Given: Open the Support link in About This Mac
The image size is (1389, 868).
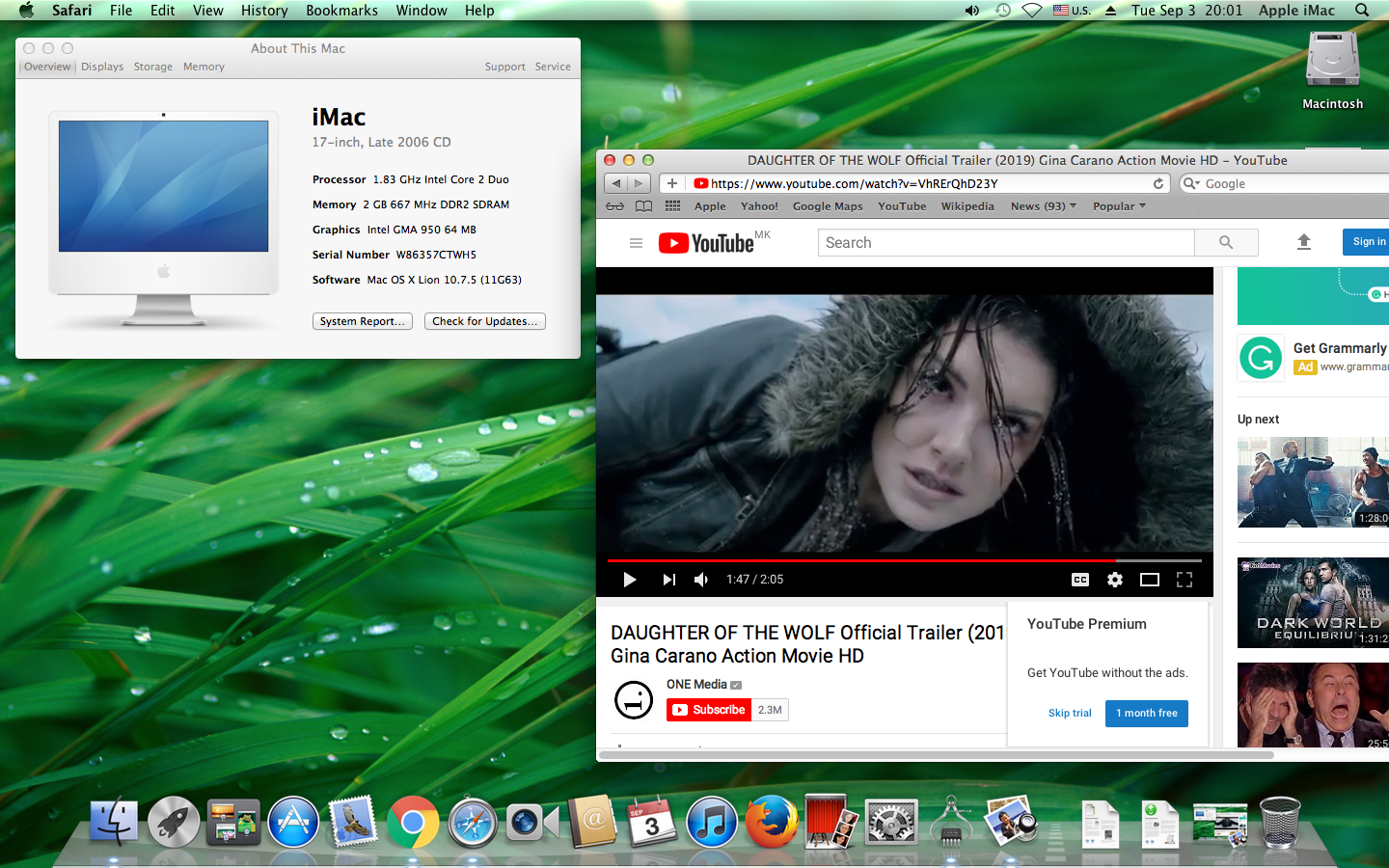Looking at the screenshot, I should [x=505, y=67].
